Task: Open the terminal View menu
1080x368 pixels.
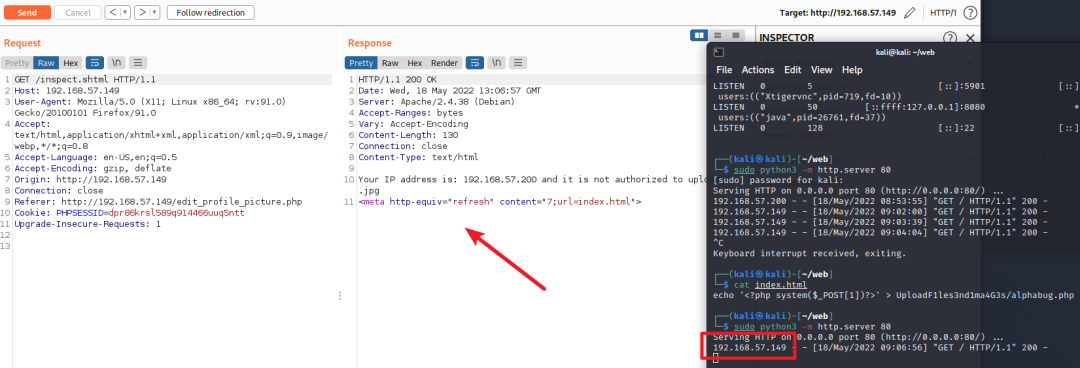Action: point(822,70)
